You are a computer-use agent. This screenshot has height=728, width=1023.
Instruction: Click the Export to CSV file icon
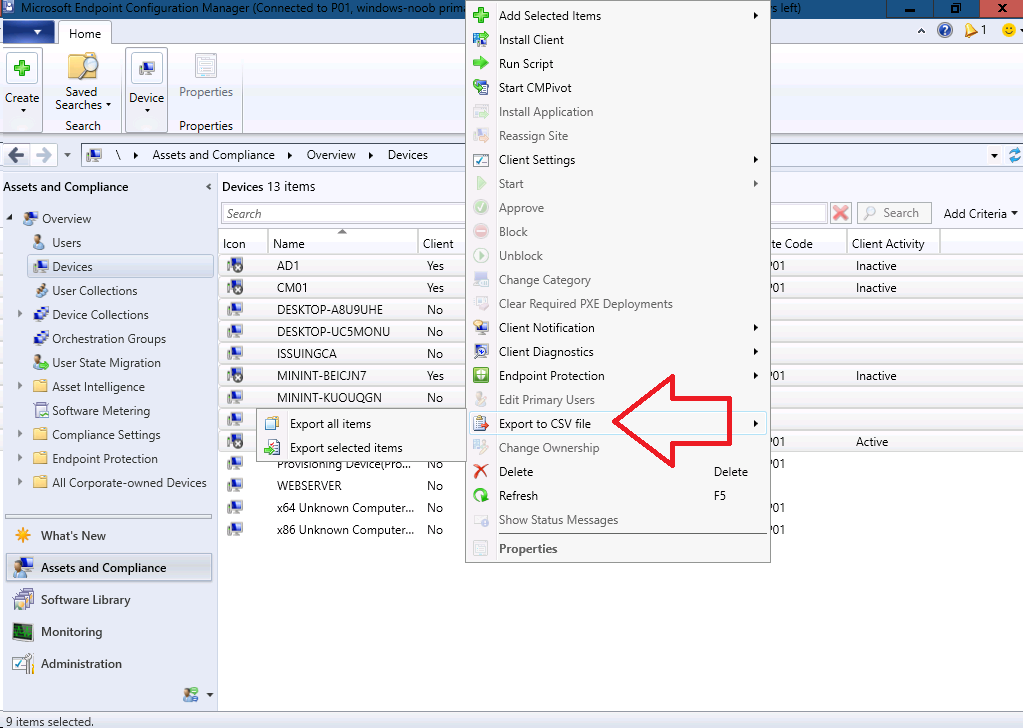(x=481, y=424)
